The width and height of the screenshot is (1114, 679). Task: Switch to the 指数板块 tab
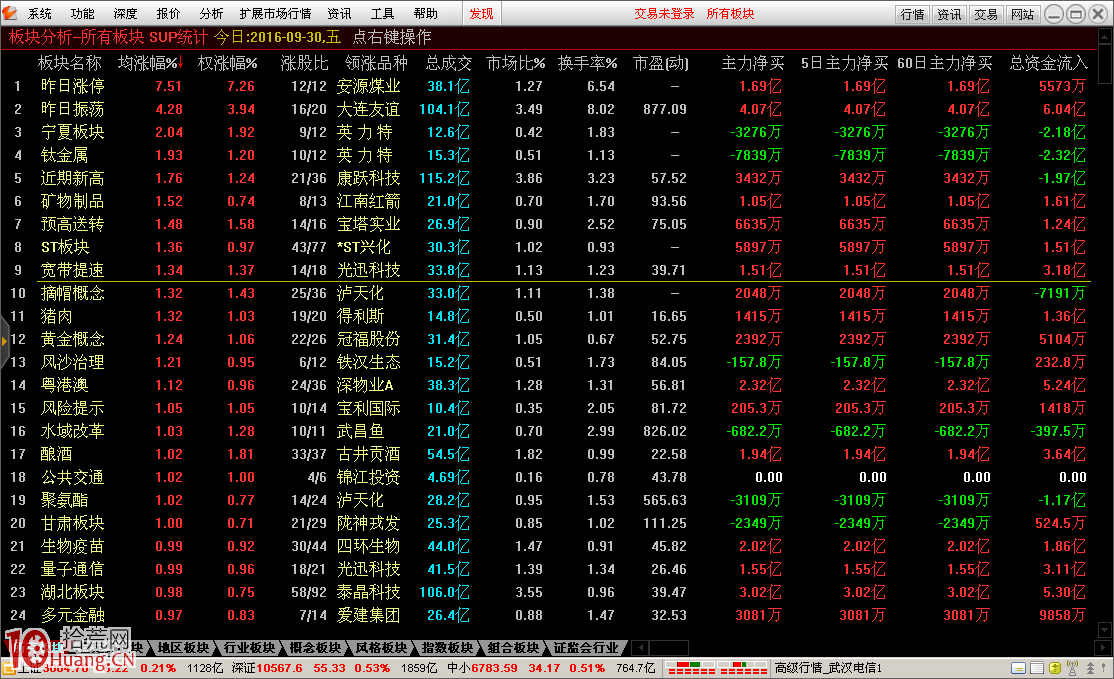[x=448, y=648]
